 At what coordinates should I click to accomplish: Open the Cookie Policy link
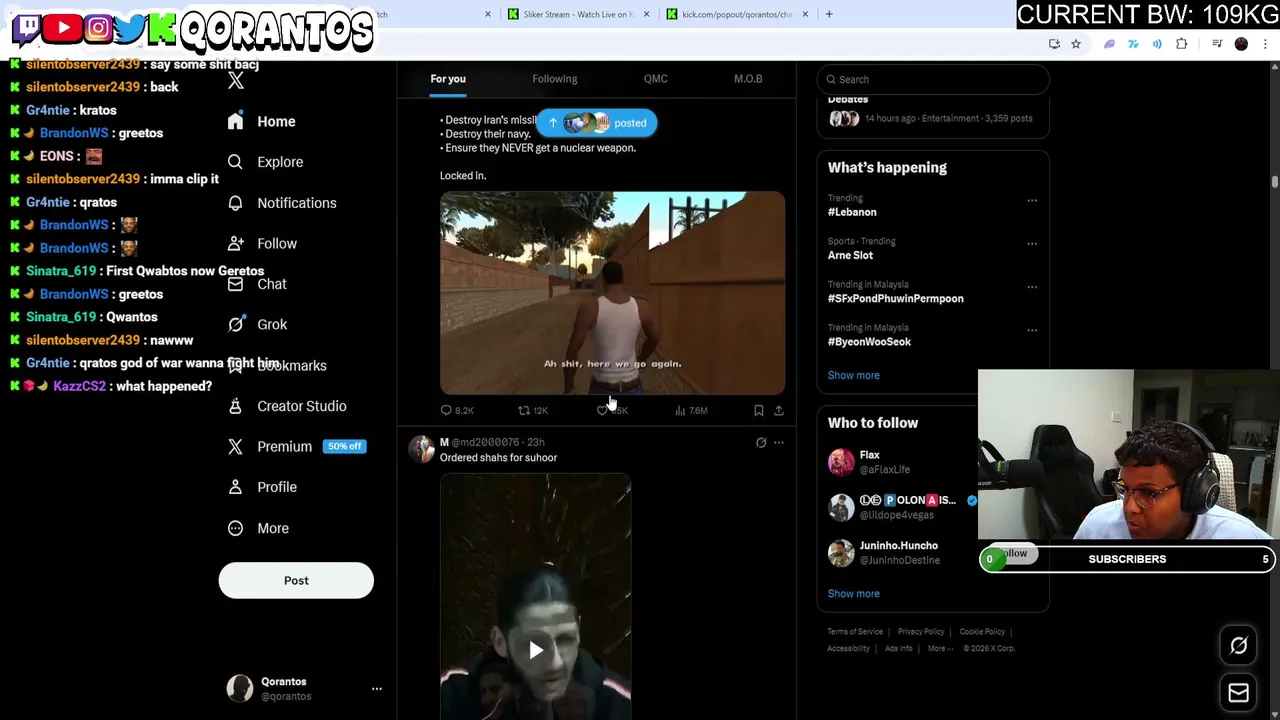tap(982, 632)
